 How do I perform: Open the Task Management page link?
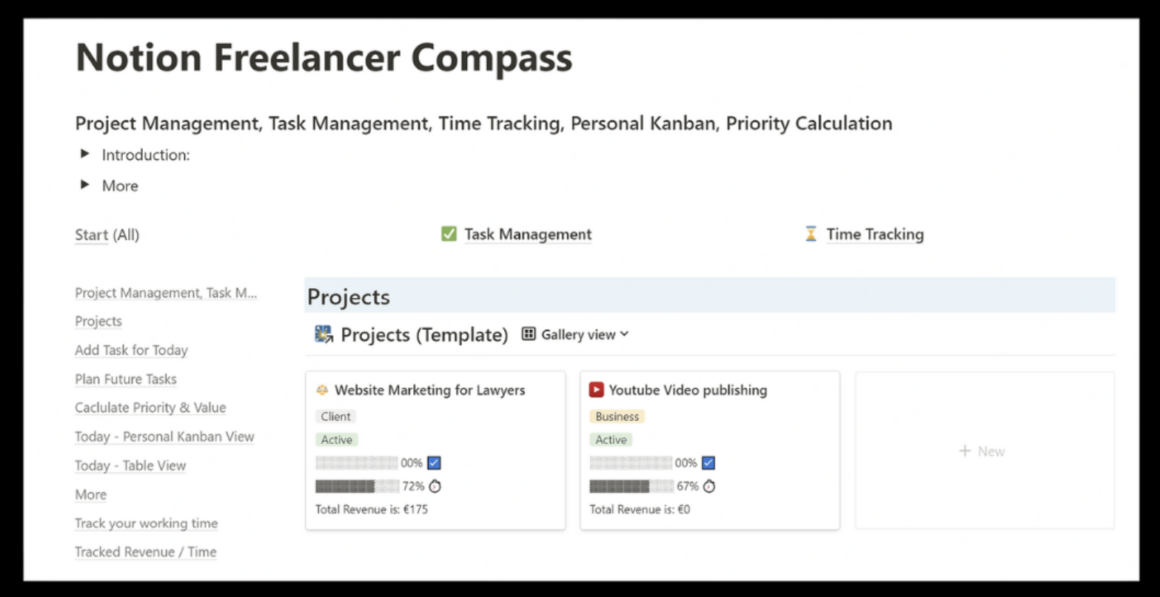point(528,235)
